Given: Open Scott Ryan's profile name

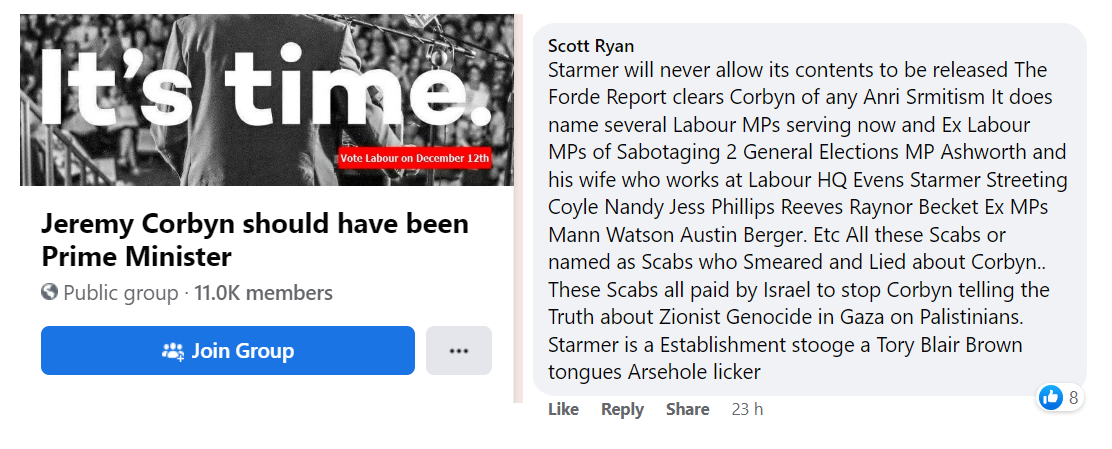Looking at the screenshot, I should [591, 46].
